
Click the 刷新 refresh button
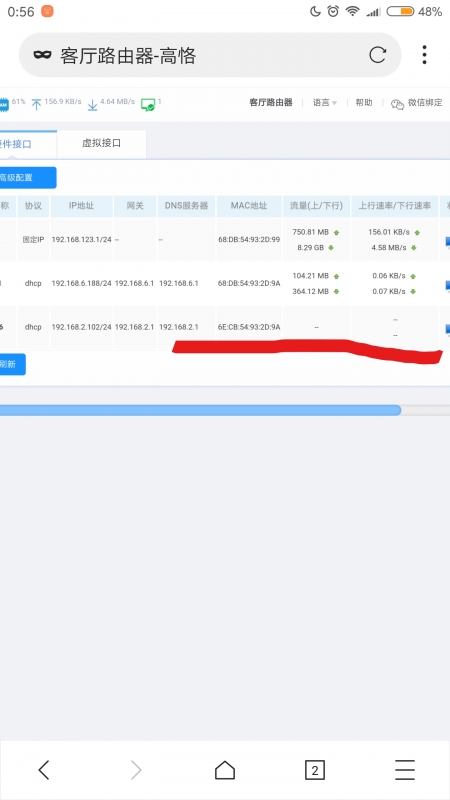13,364
